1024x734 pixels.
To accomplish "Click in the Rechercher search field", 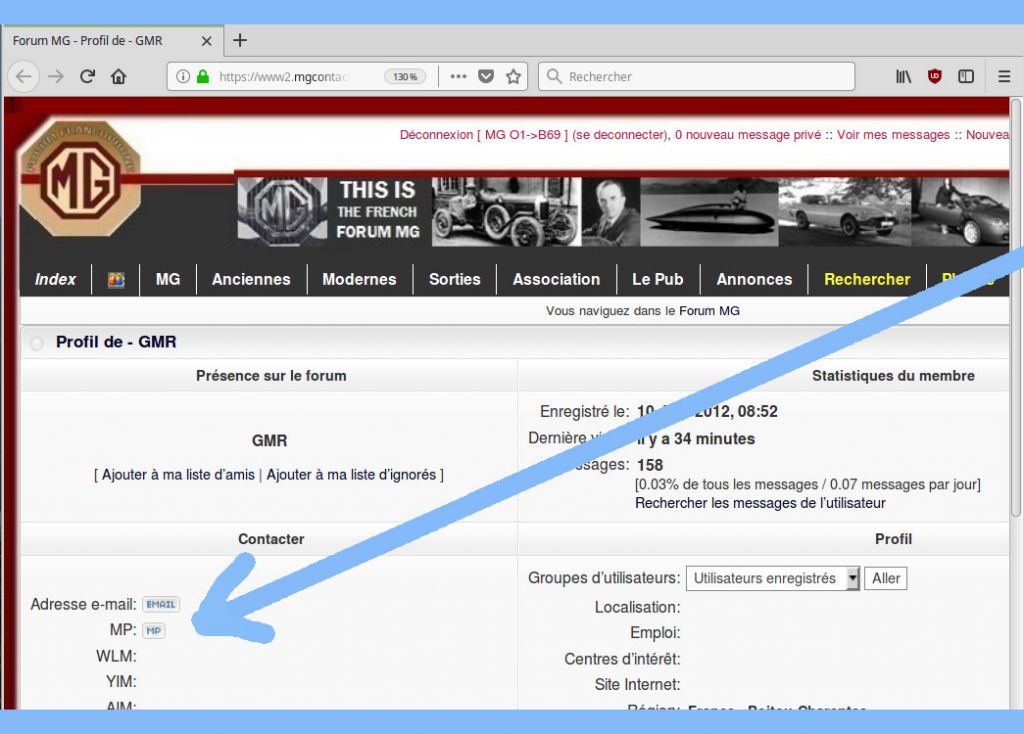I will (x=696, y=76).
